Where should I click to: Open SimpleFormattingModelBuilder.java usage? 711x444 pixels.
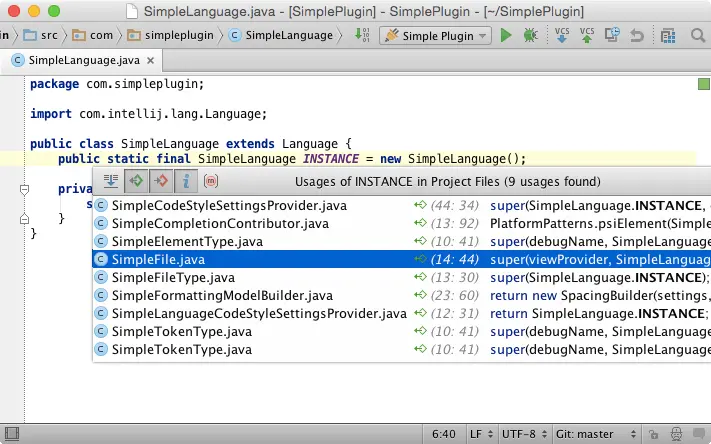tap(402, 296)
